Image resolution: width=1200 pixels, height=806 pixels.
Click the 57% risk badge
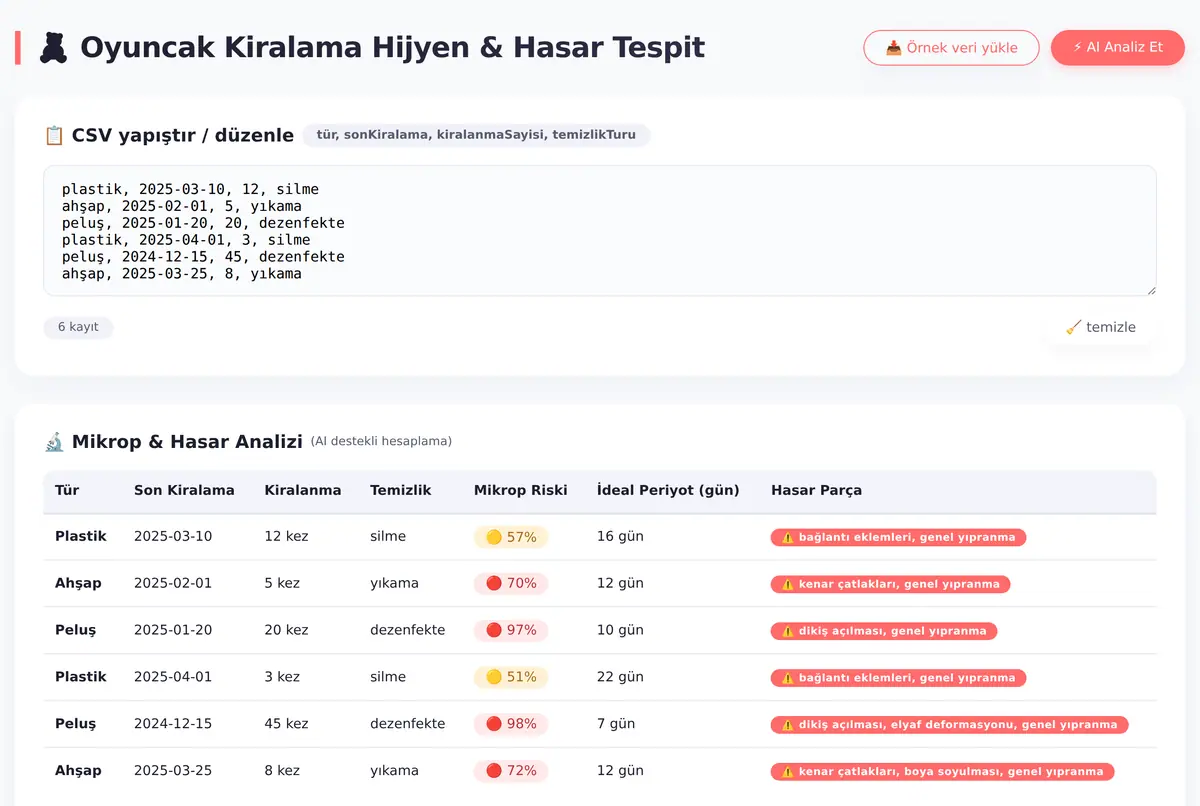click(511, 537)
